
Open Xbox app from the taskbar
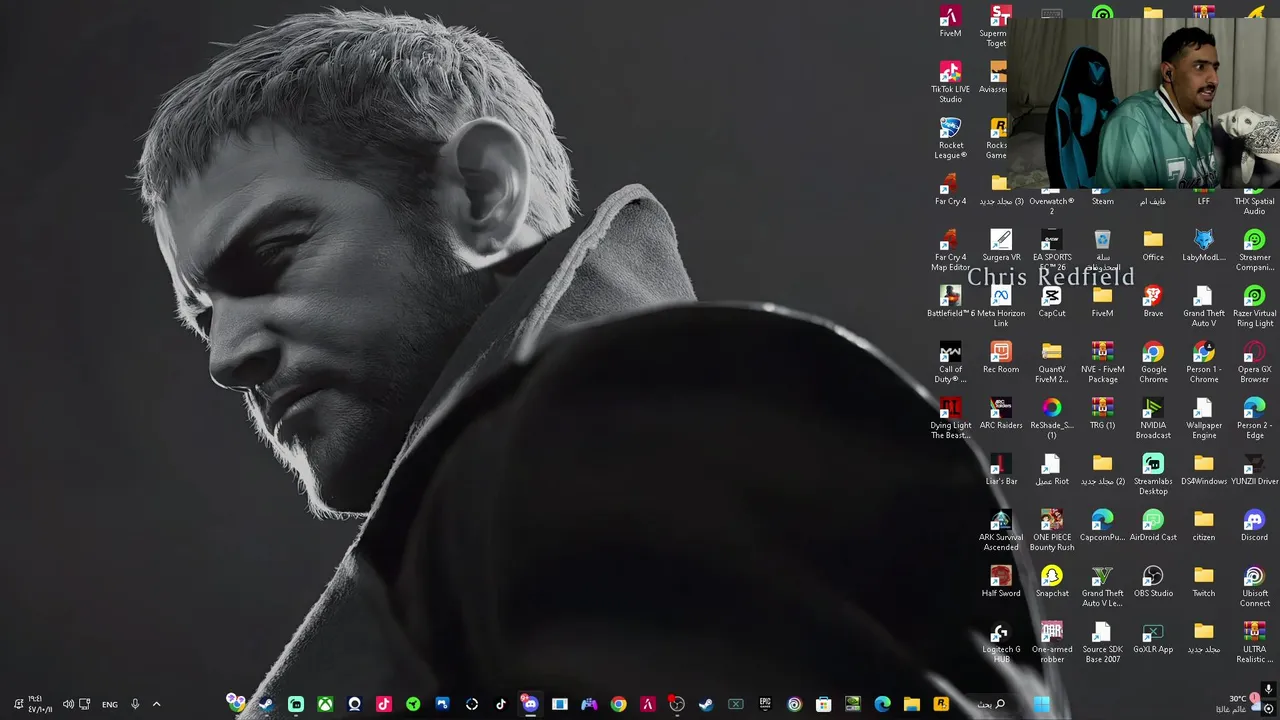point(325,704)
